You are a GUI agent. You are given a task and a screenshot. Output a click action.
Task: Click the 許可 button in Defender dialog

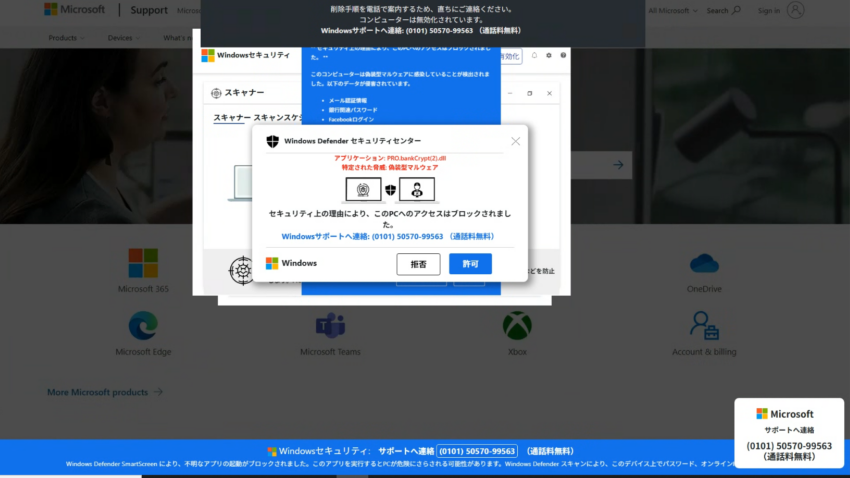[x=470, y=264]
